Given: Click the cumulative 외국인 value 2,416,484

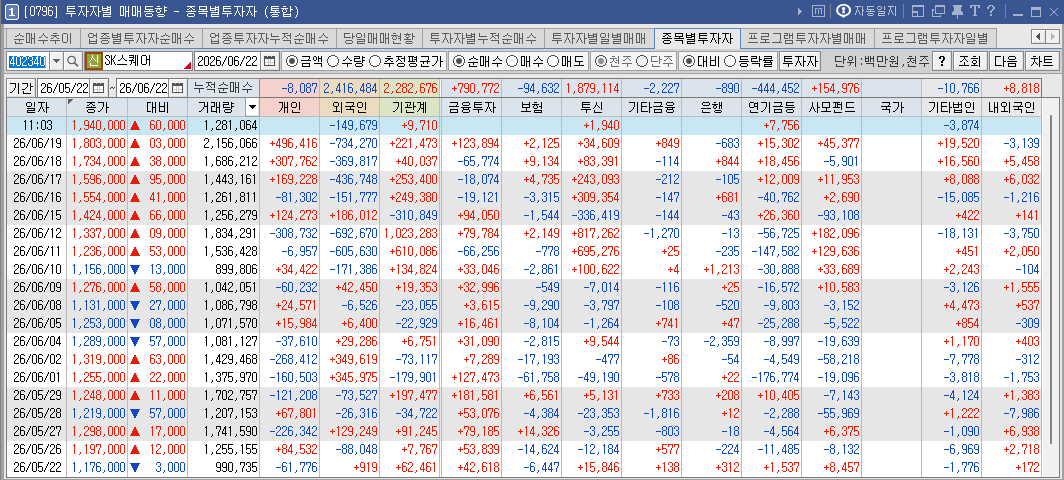Looking at the screenshot, I should tap(350, 88).
